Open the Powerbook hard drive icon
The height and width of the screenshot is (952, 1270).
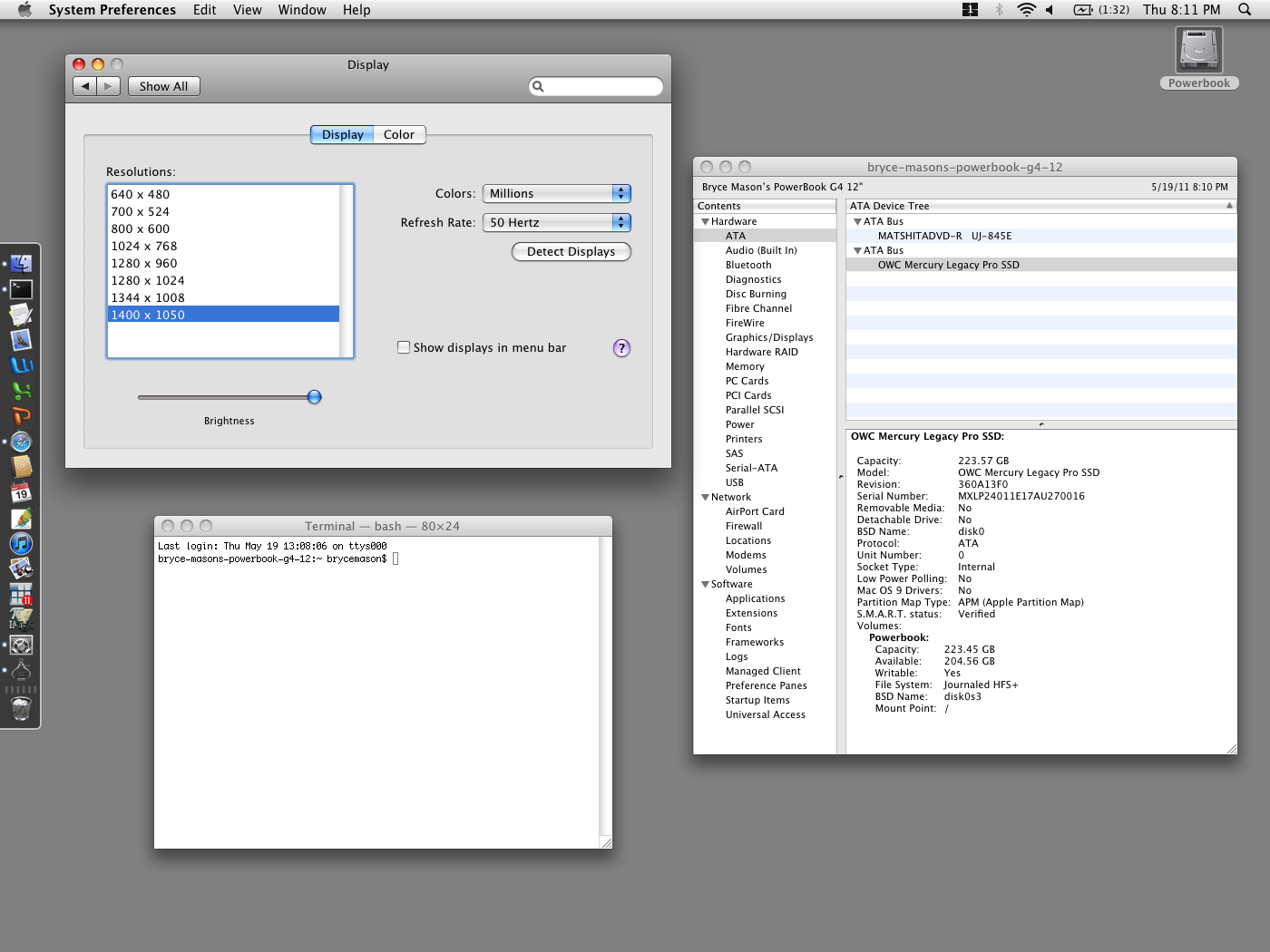point(1198,51)
